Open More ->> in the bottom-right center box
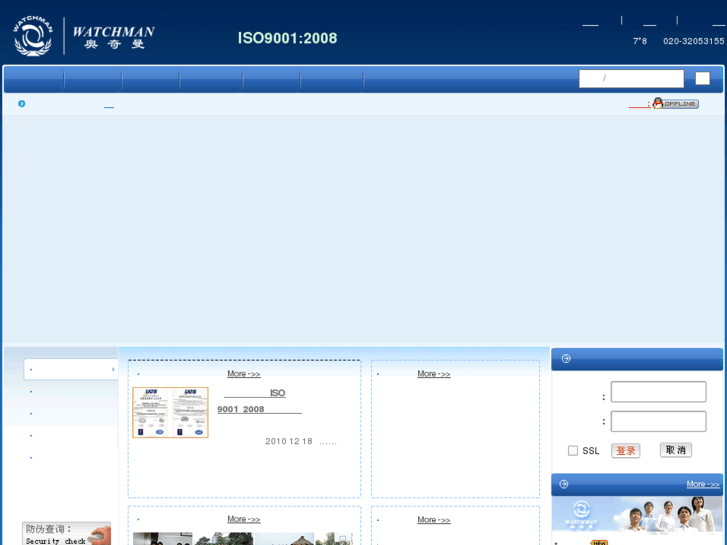The width and height of the screenshot is (727, 545). click(434, 520)
